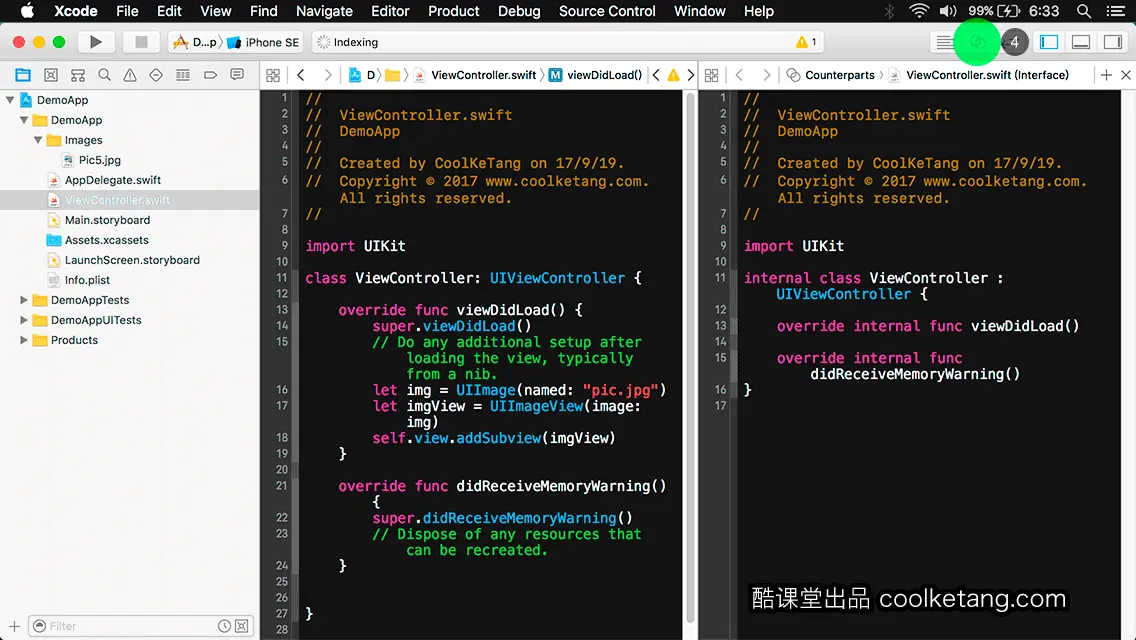The image size is (1136, 640).
Task: Jump to the previous issue
Action: (x=656, y=75)
